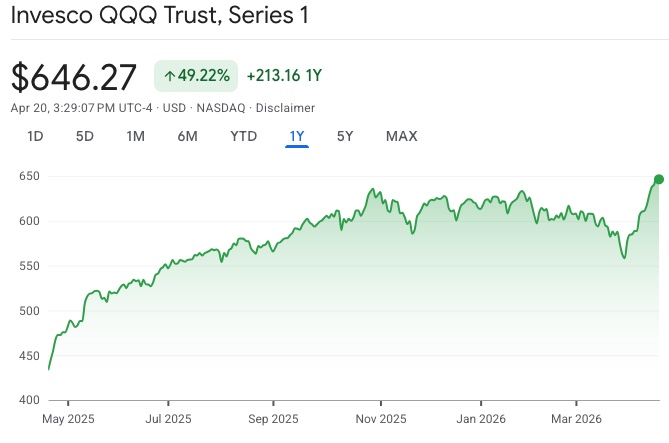Switch to the 1D time range

35,136
